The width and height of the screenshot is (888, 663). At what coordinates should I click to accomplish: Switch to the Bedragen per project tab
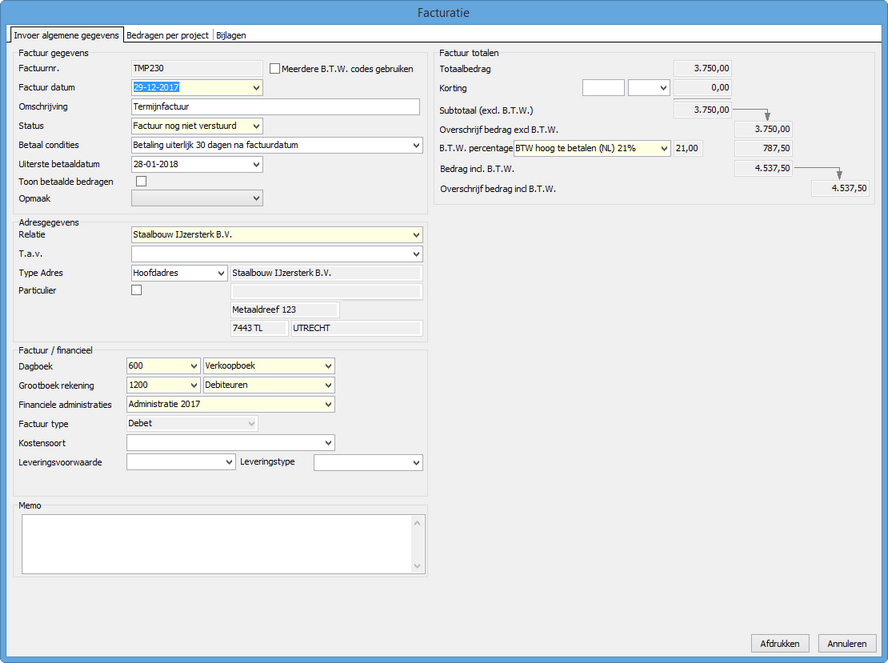coord(167,35)
